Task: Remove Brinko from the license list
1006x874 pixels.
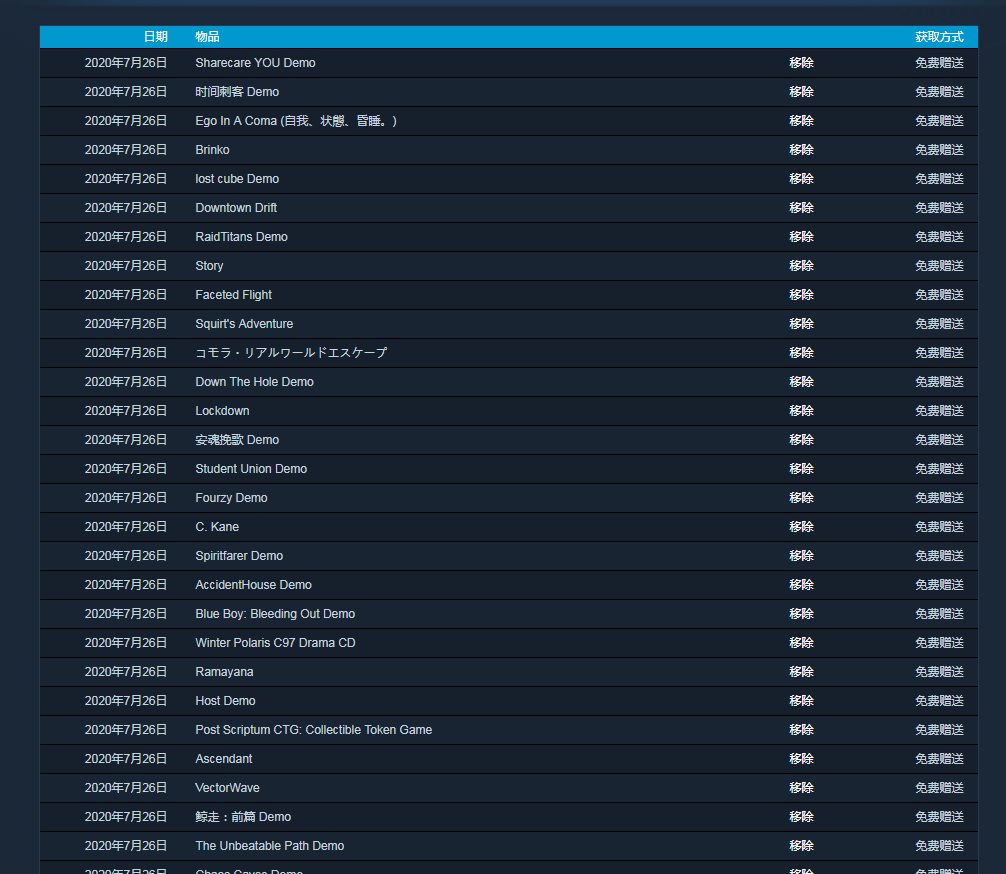Action: click(801, 150)
